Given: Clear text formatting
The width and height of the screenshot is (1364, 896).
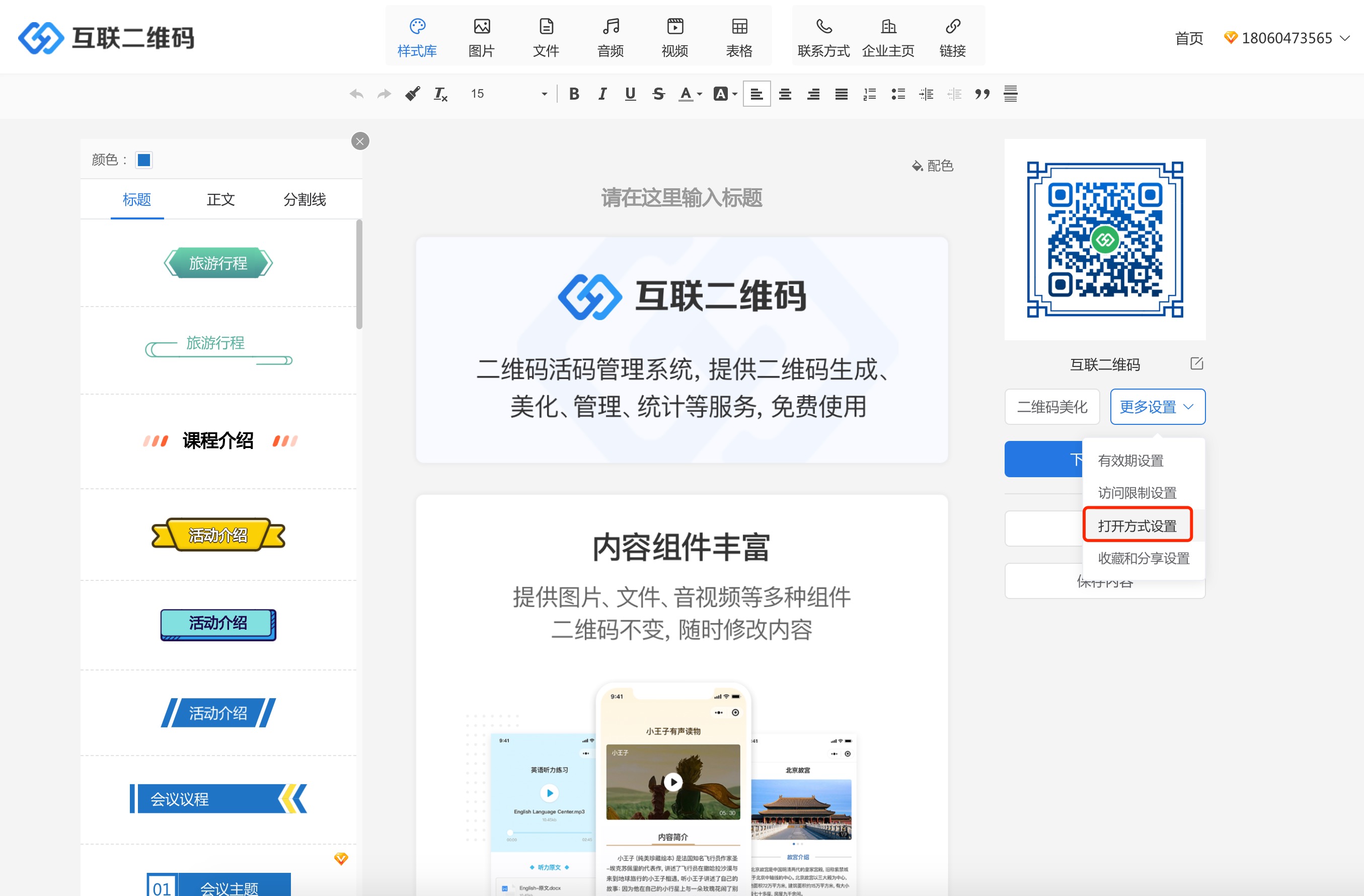Looking at the screenshot, I should coord(440,94).
